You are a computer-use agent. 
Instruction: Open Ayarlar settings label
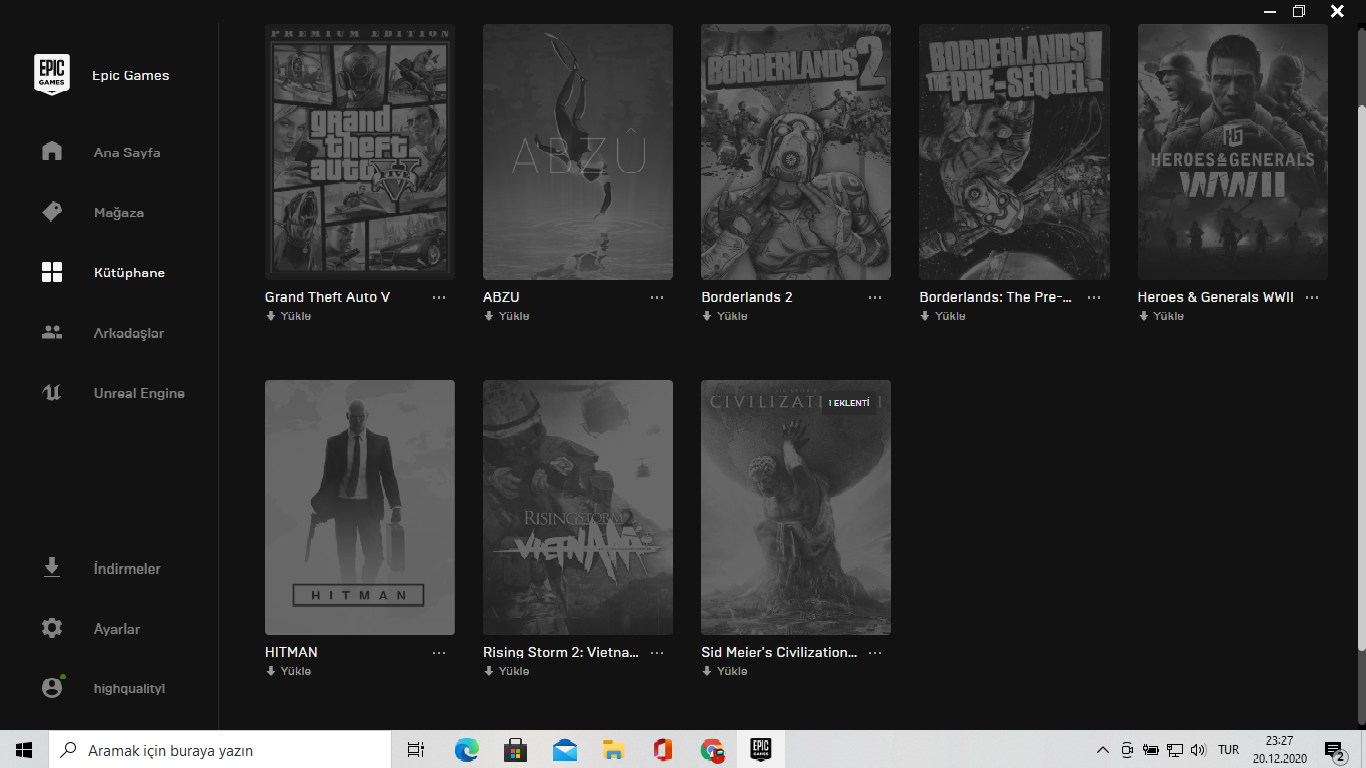(x=117, y=629)
